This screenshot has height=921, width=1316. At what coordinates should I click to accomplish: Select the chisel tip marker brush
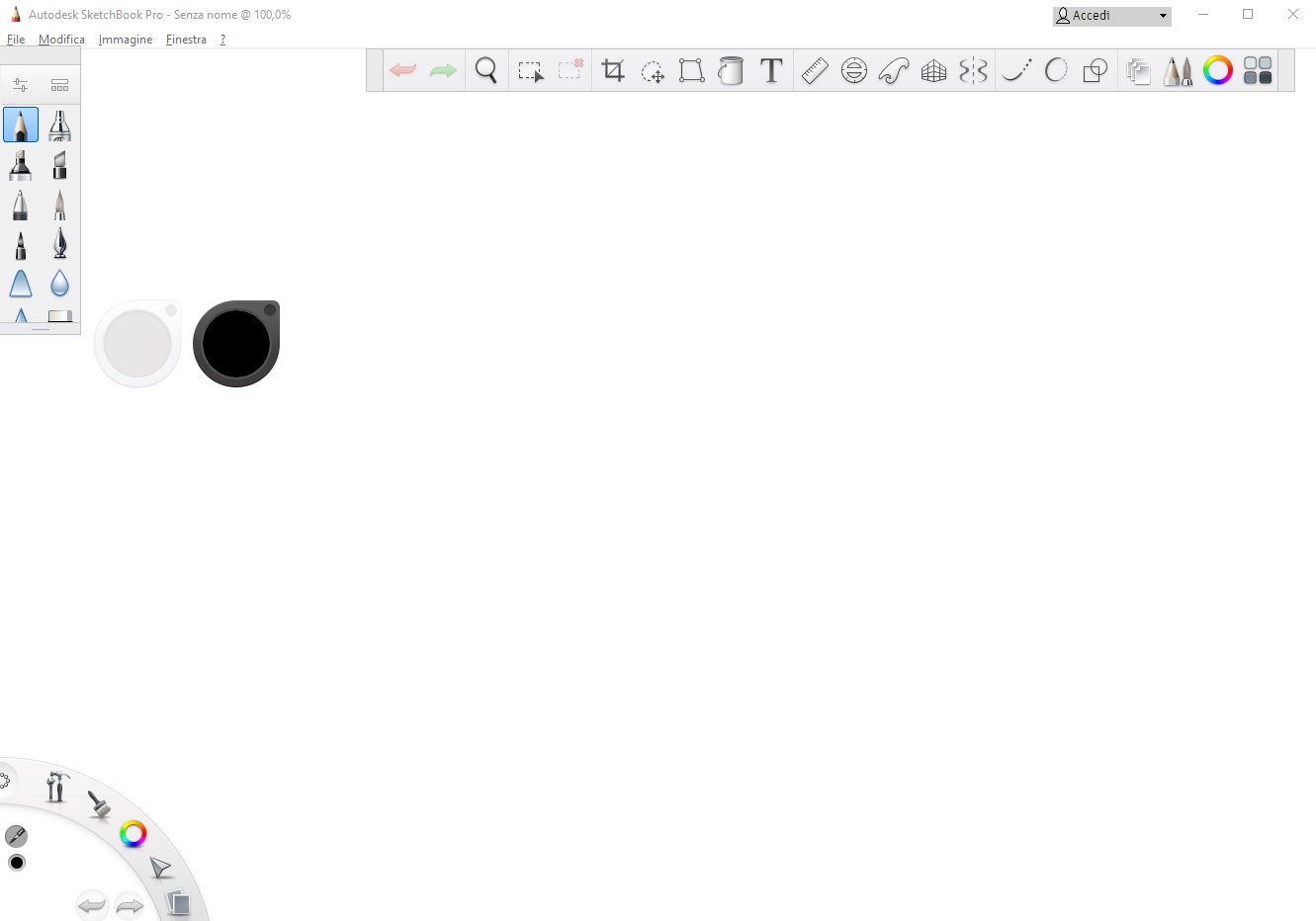(x=60, y=165)
